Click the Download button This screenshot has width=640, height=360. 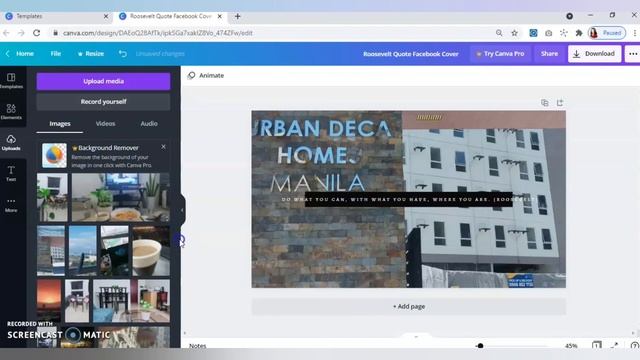594,53
